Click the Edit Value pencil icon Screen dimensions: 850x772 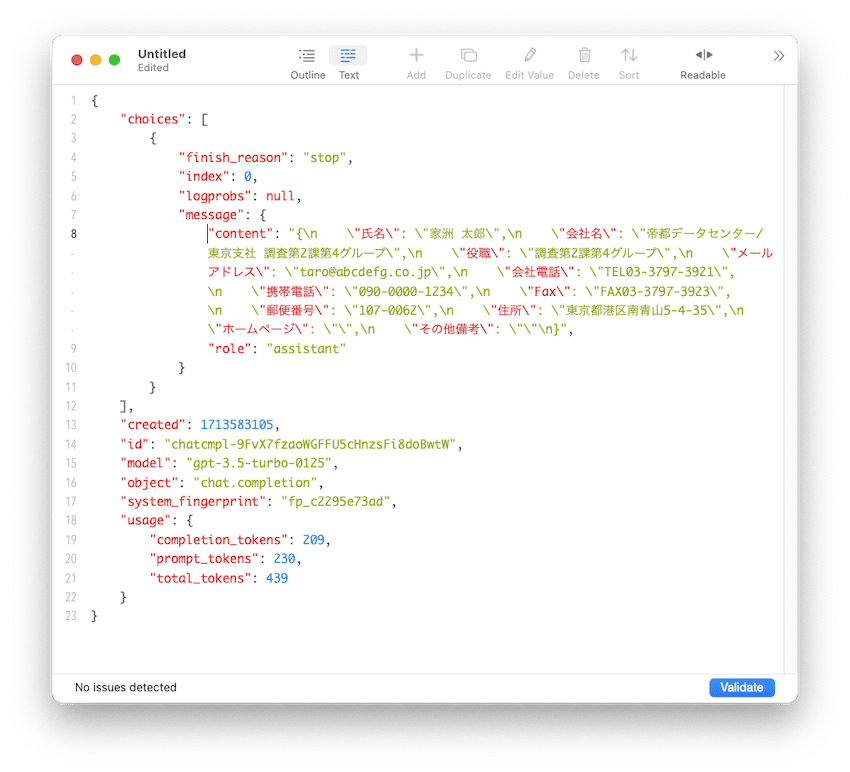point(530,55)
